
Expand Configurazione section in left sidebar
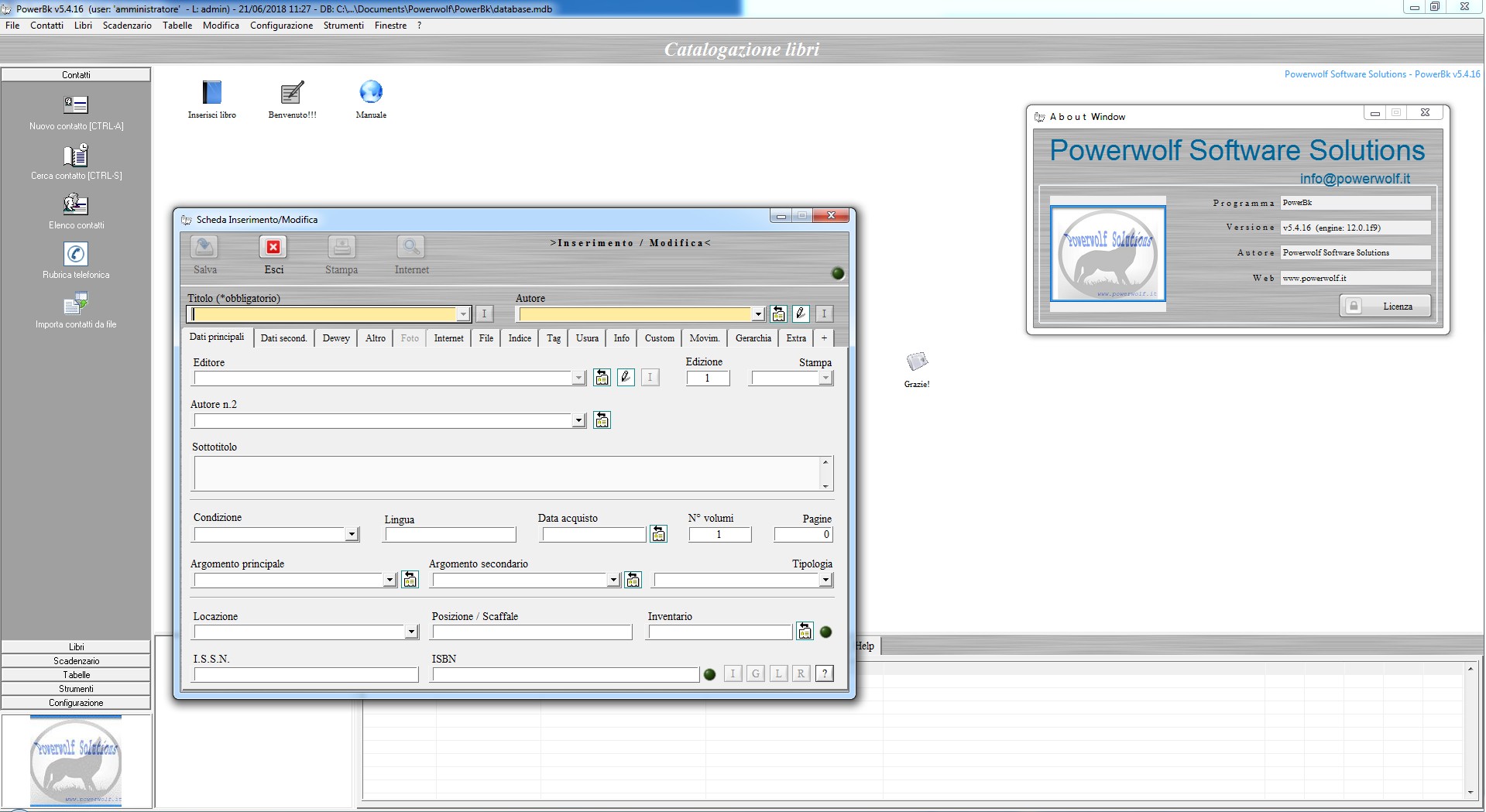(x=76, y=703)
